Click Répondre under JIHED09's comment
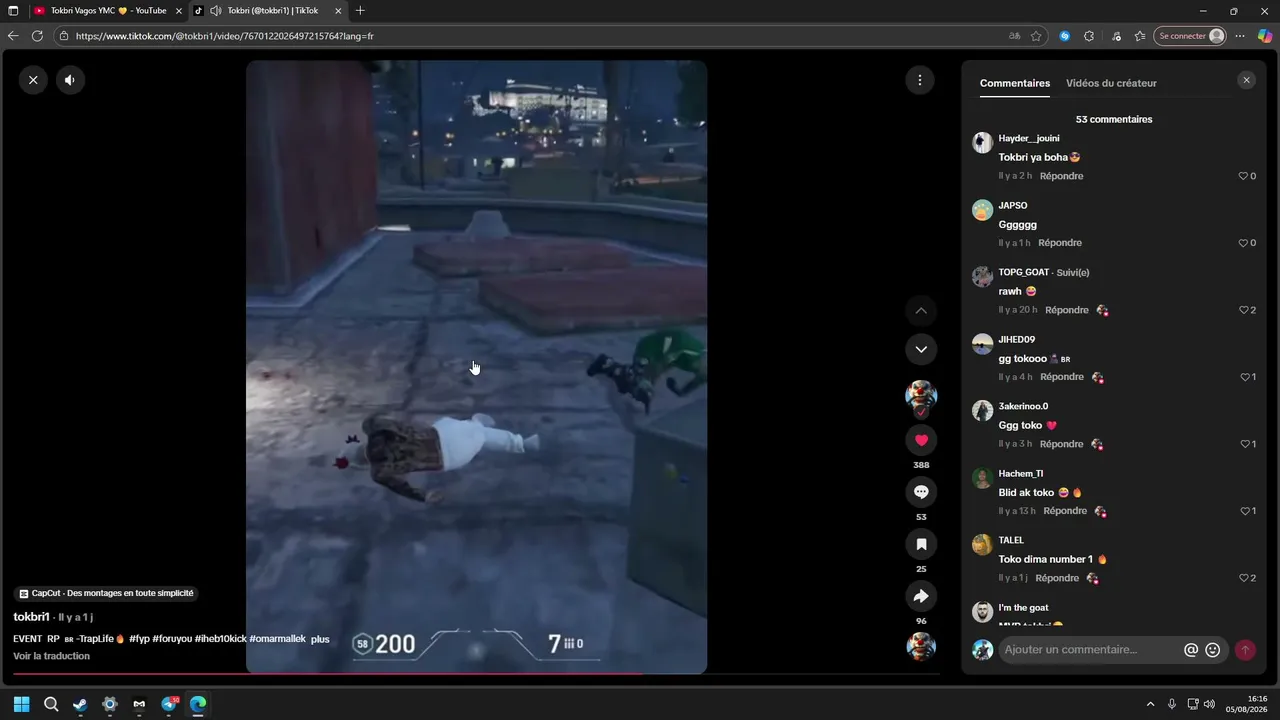The image size is (1280, 720). 1062,377
